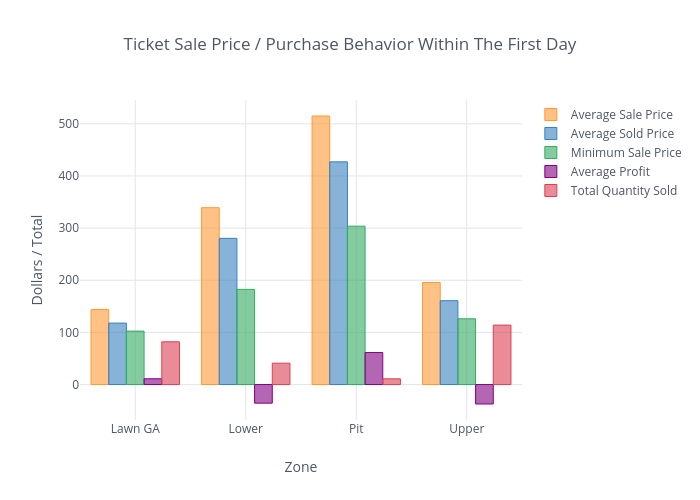Click the orange Average Sale Price bar for Lawn GA

(99, 347)
